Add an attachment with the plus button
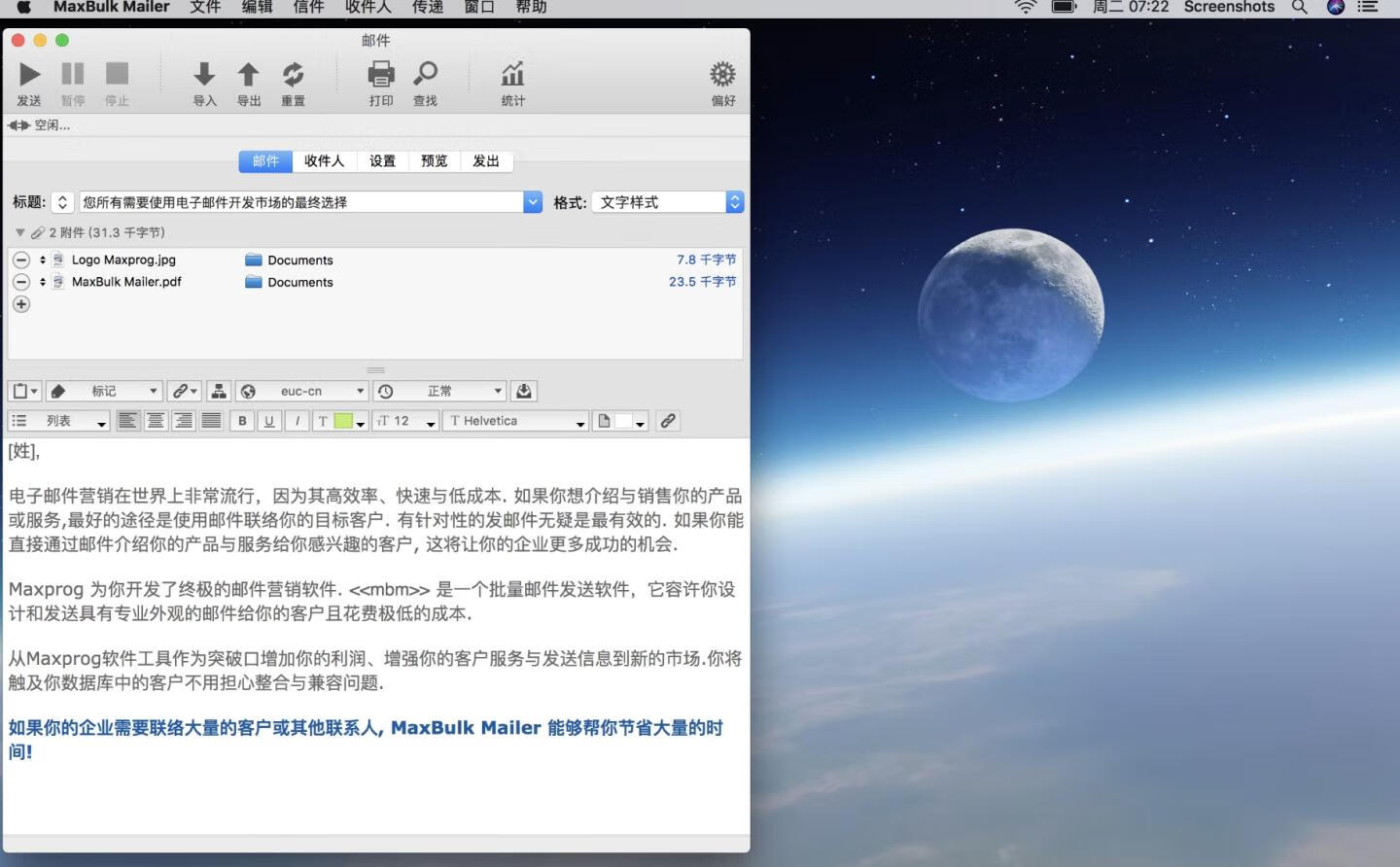 pos(21,304)
